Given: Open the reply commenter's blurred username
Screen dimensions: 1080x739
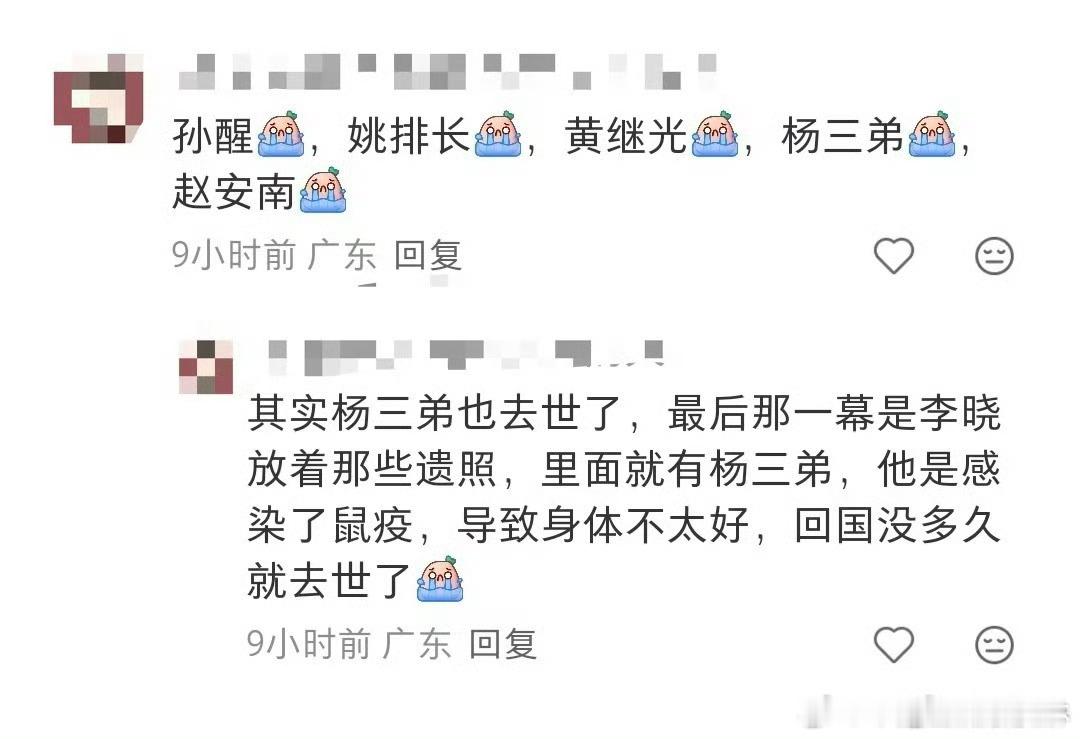Looking at the screenshot, I should tap(465, 355).
